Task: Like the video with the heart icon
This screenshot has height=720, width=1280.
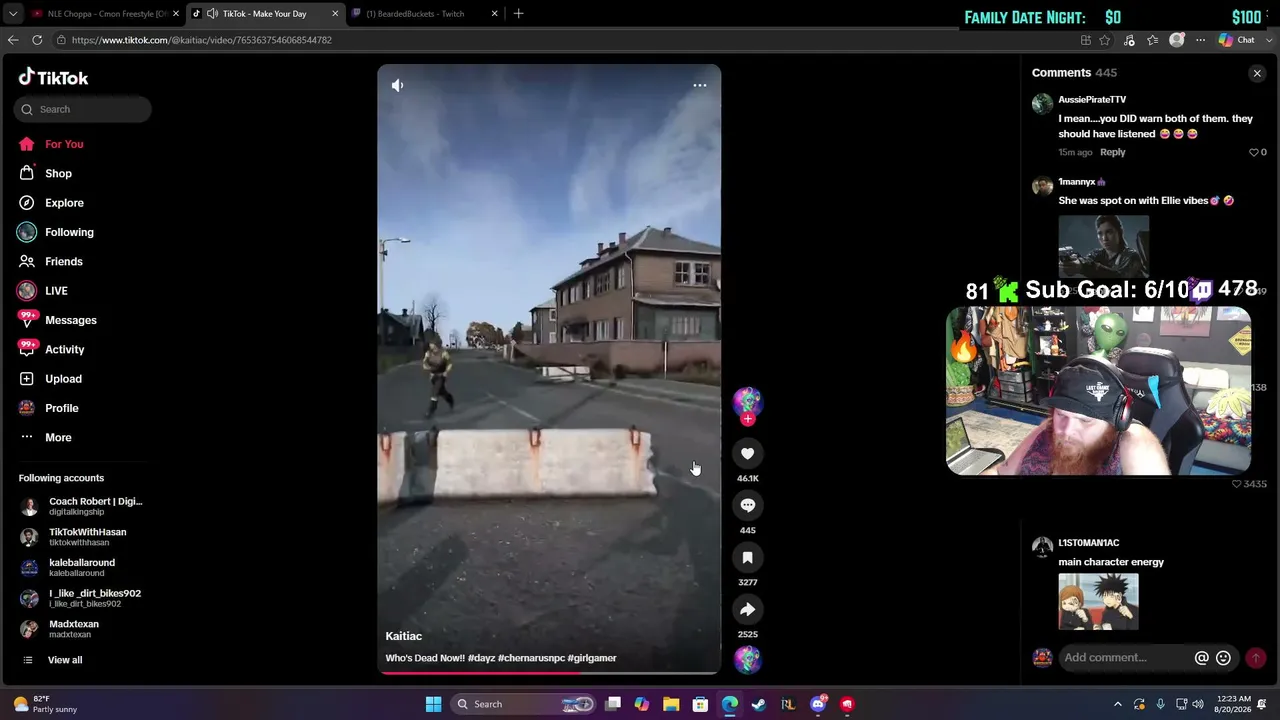Action: point(747,453)
